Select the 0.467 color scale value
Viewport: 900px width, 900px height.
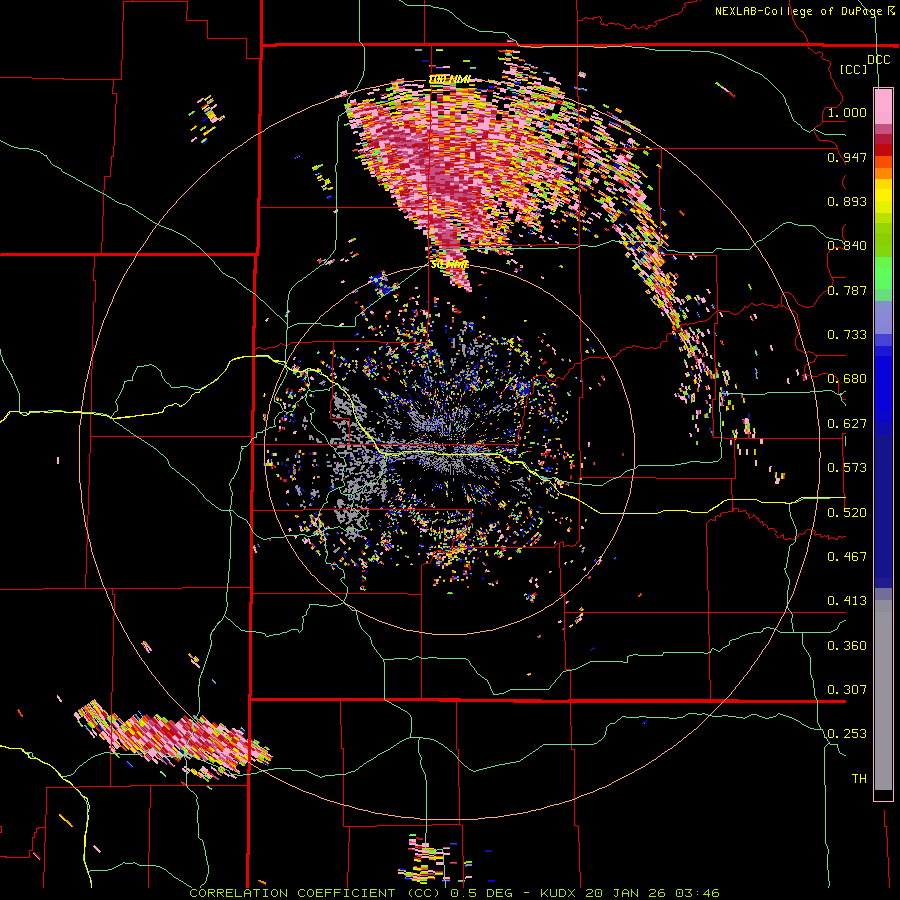click(x=847, y=557)
